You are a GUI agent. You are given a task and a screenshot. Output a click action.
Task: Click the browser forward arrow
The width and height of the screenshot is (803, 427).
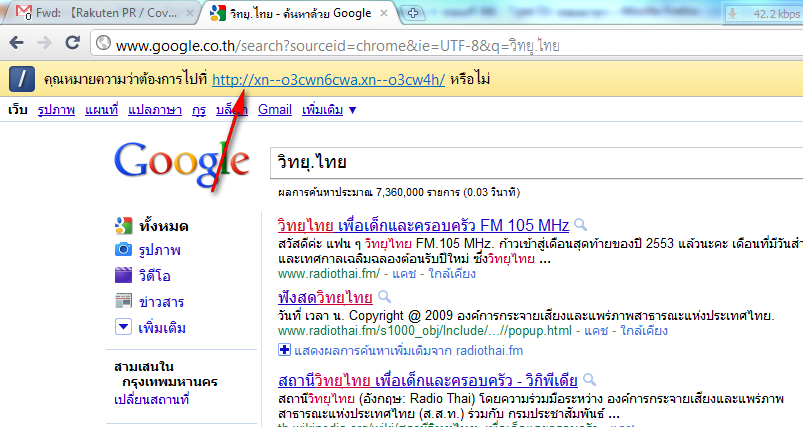click(45, 43)
